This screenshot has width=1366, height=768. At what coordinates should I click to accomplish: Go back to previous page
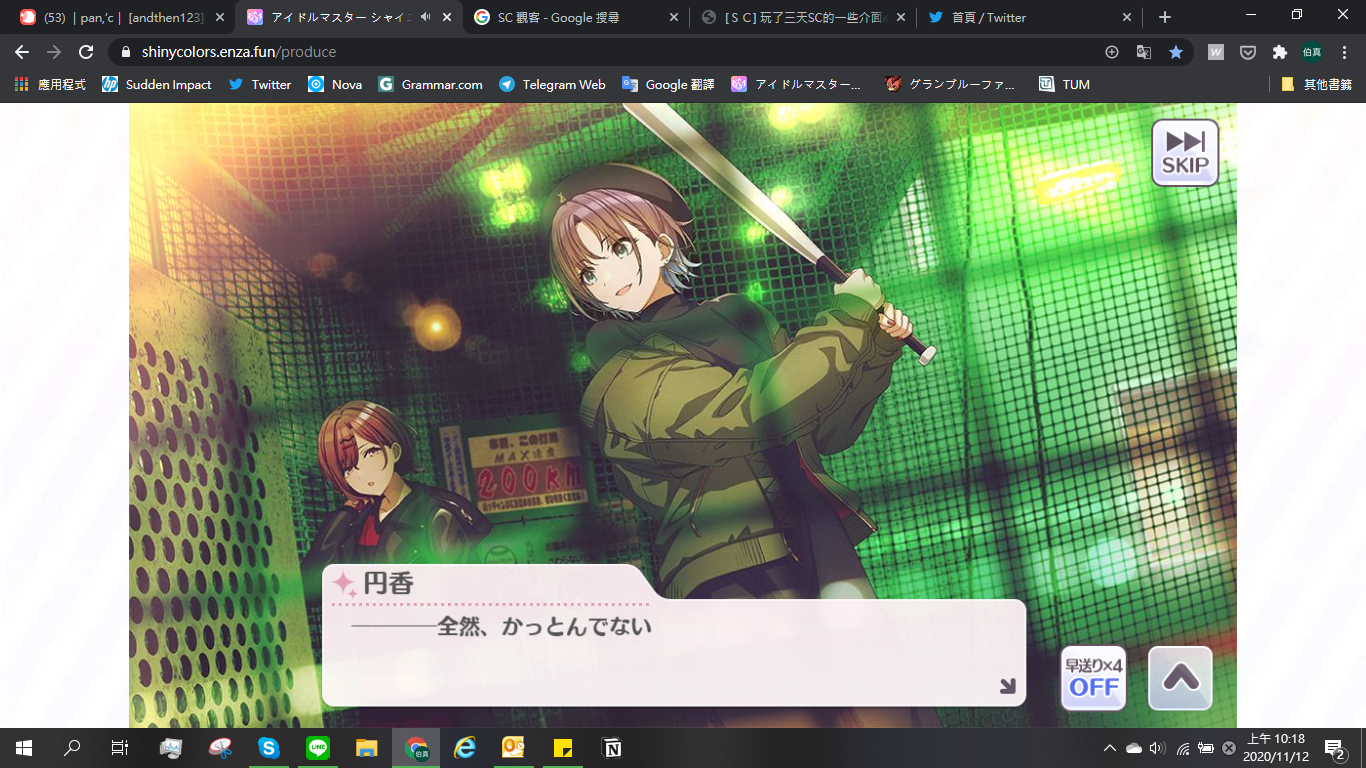pos(22,52)
